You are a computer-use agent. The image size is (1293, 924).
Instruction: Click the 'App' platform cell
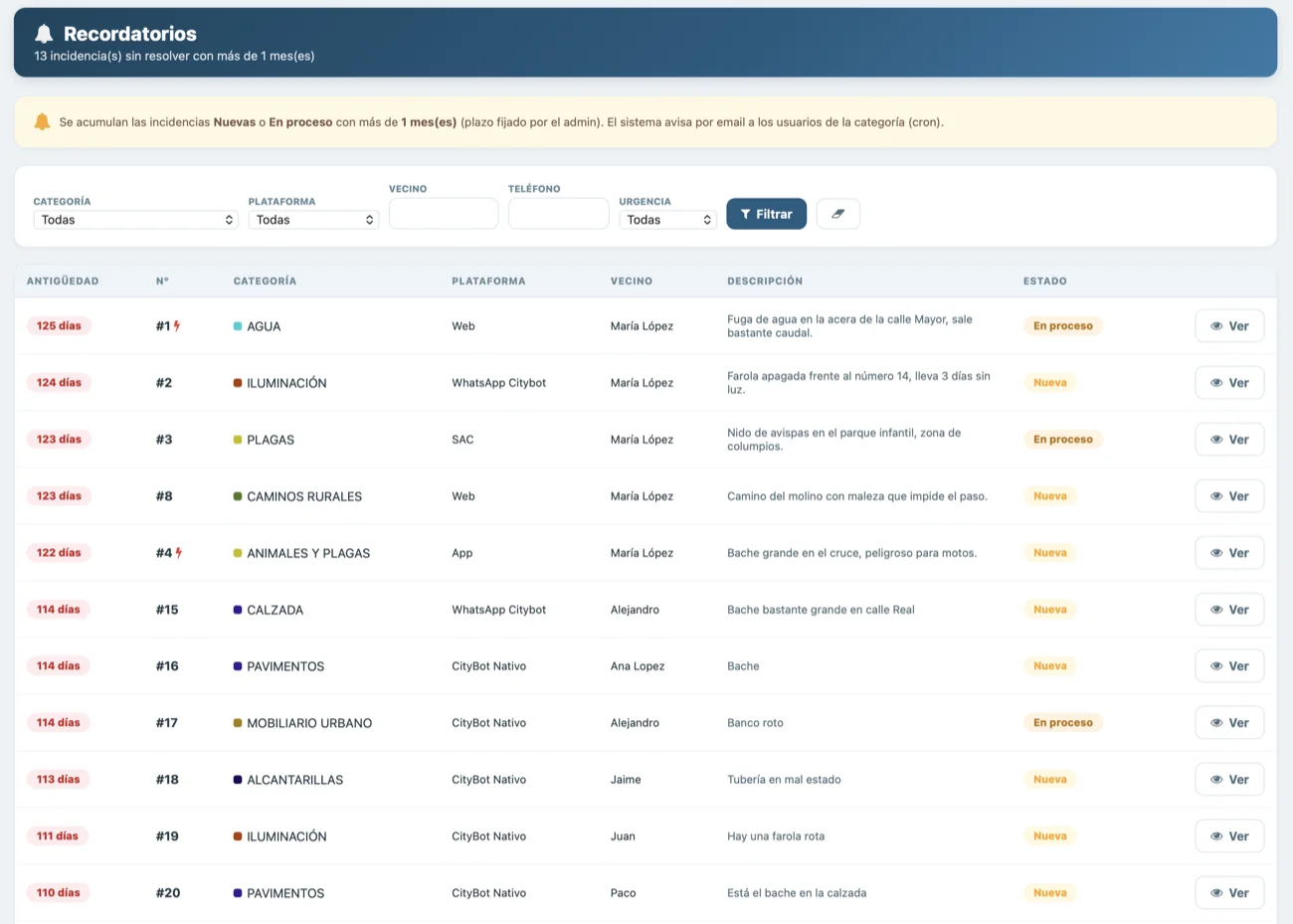462,553
